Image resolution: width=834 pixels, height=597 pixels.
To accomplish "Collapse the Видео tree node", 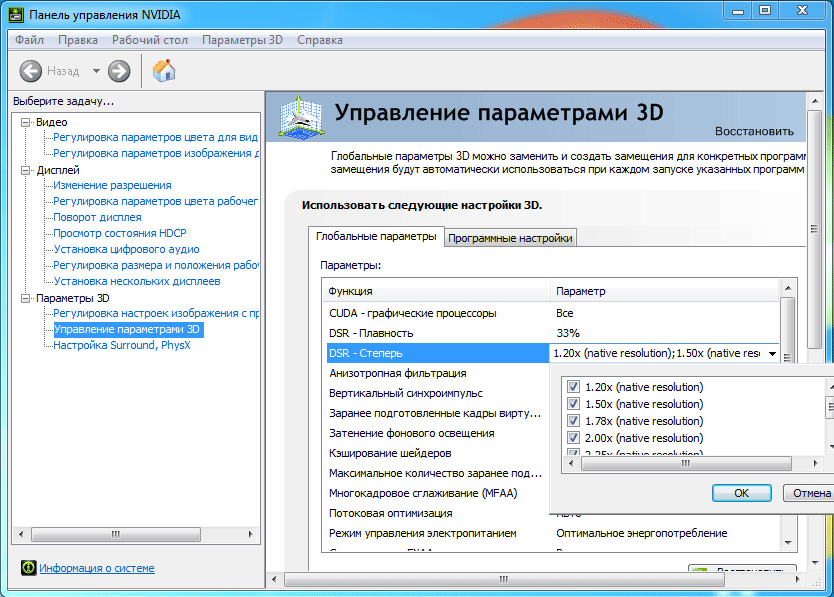I will coord(25,122).
